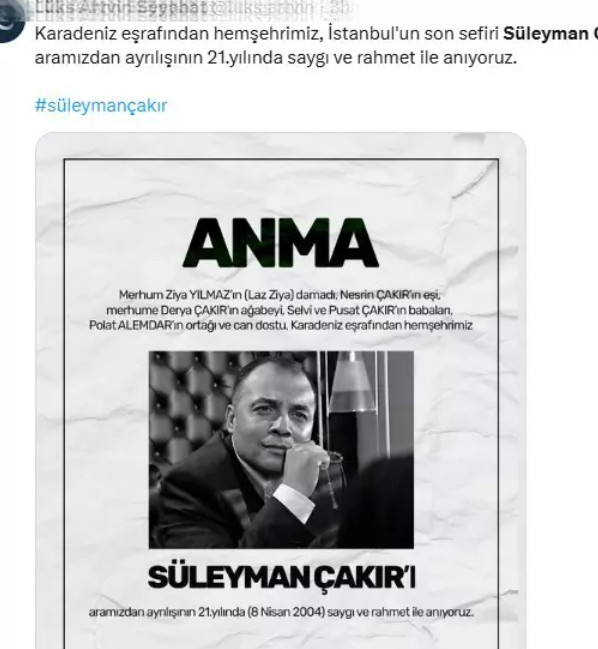Open the tweet author's profile avatar
The width and height of the screenshot is (598, 649).
(x=9, y=23)
